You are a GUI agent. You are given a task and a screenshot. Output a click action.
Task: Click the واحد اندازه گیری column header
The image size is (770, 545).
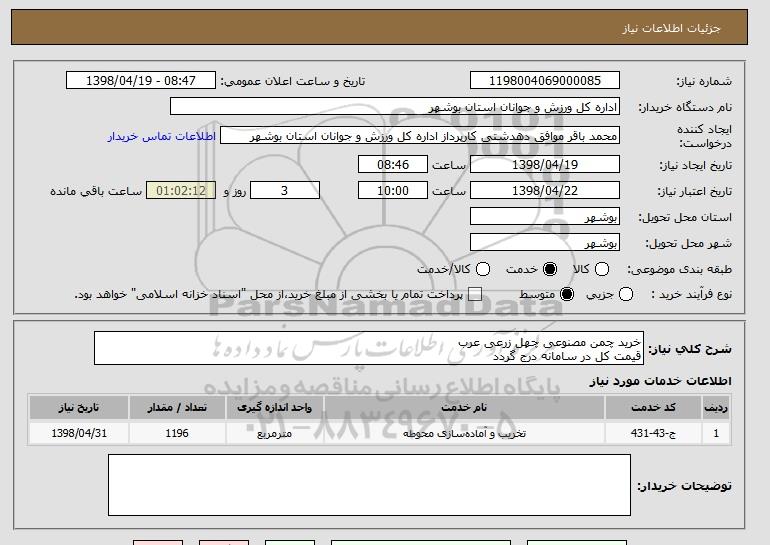pos(275,408)
